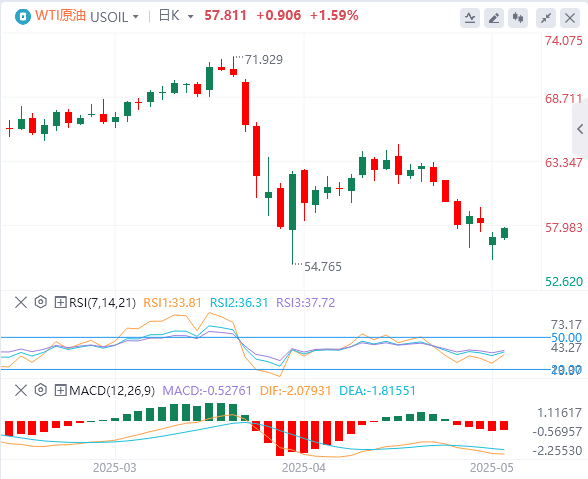
Task: Expand the USOIL symbol dropdown arrow
Action: tap(136, 17)
